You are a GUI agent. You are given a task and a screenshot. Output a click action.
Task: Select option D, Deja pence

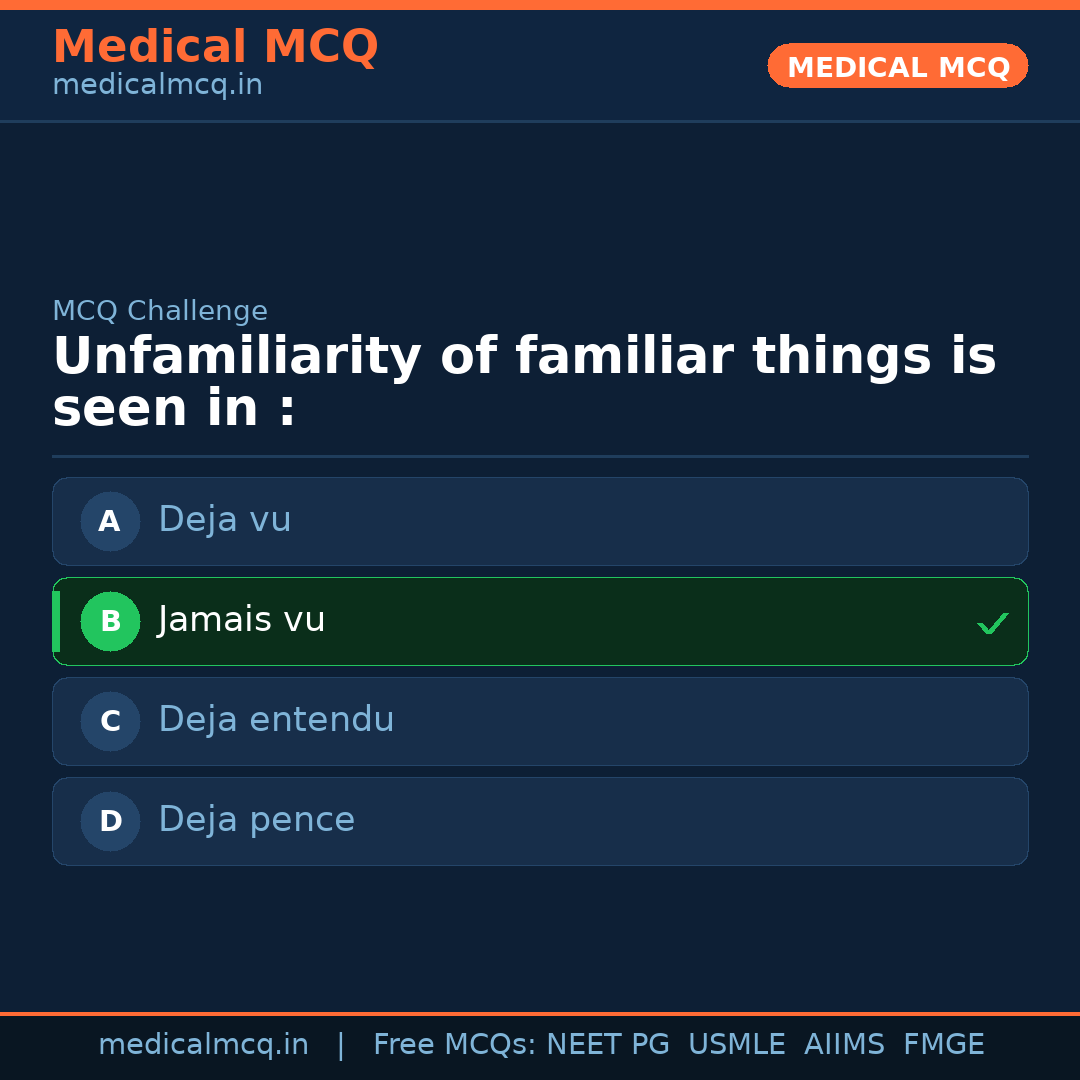click(x=540, y=821)
